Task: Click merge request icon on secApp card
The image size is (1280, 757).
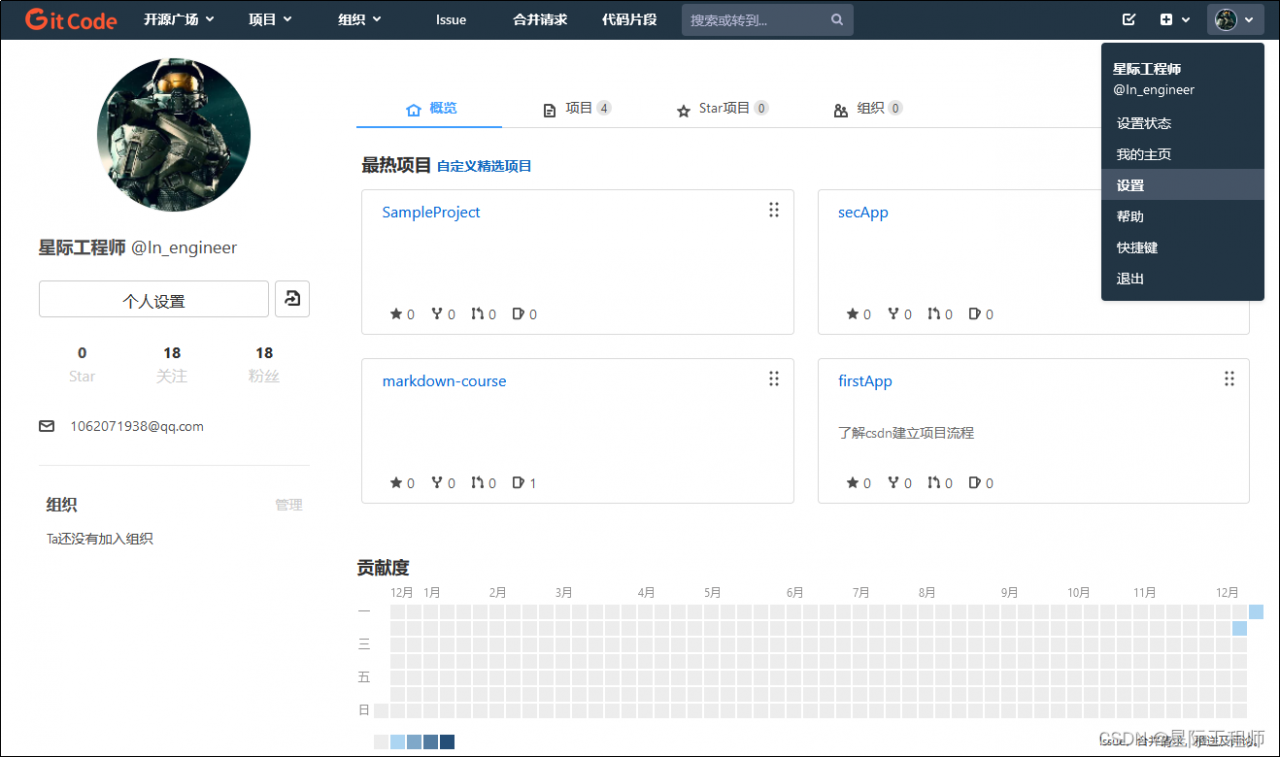Action: click(934, 314)
